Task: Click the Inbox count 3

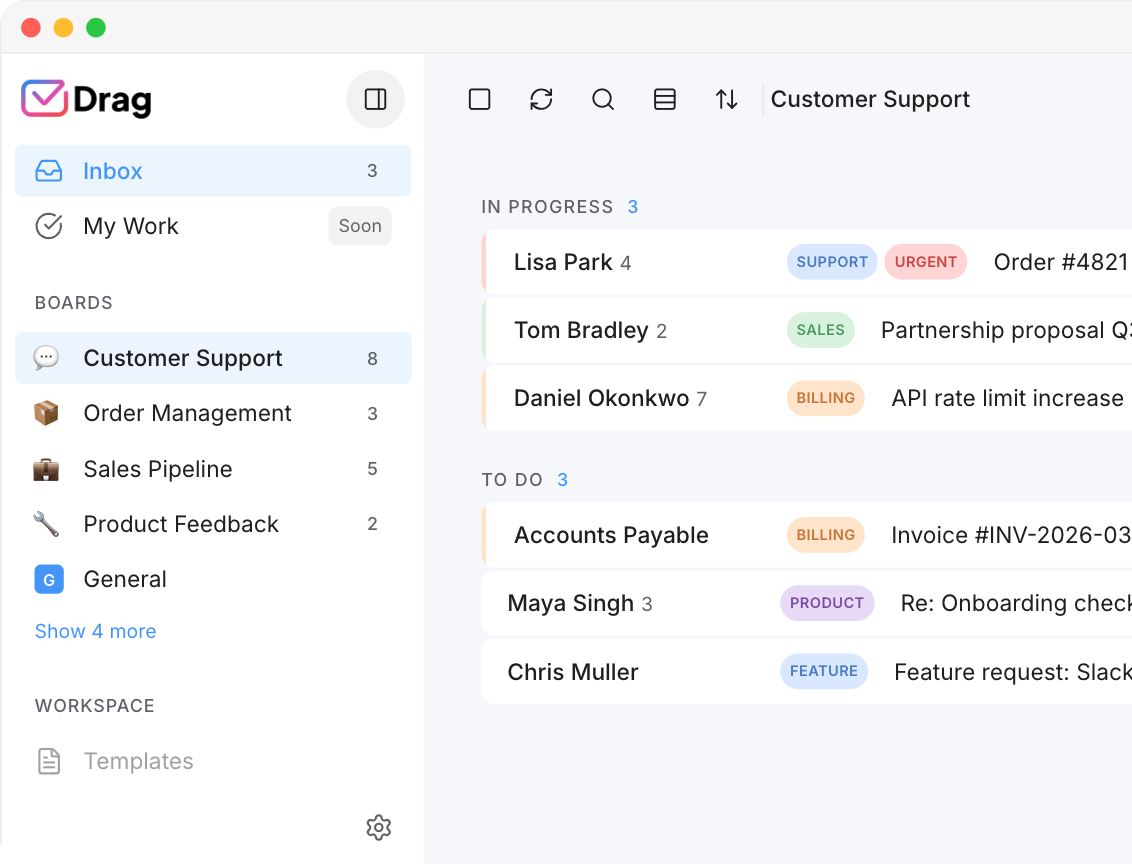Action: (372, 171)
